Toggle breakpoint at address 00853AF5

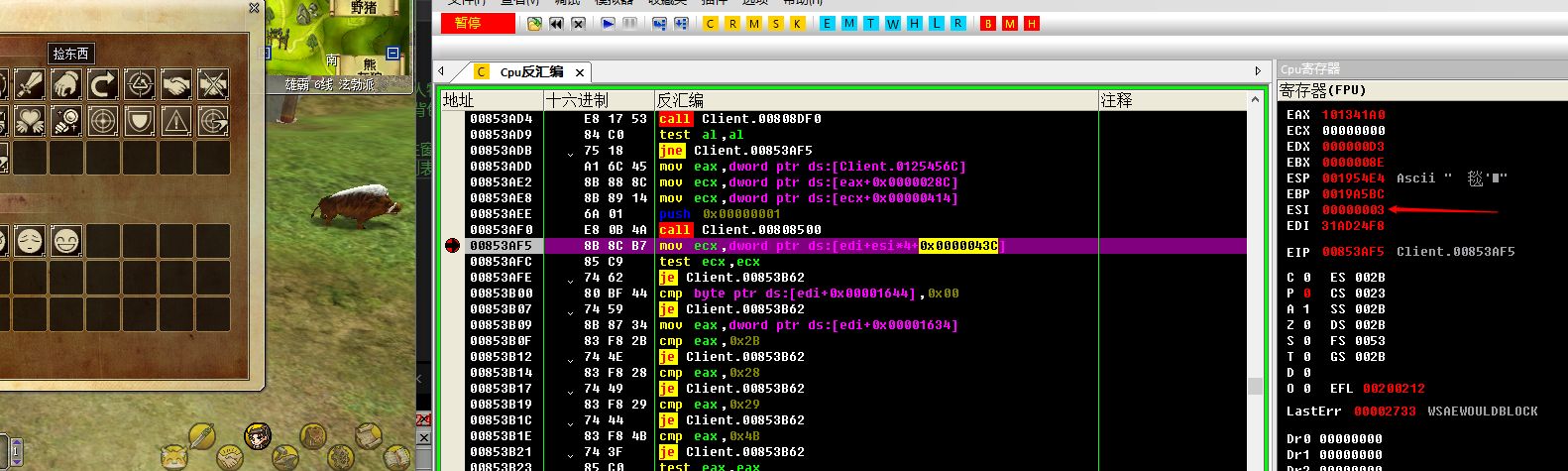[x=453, y=245]
